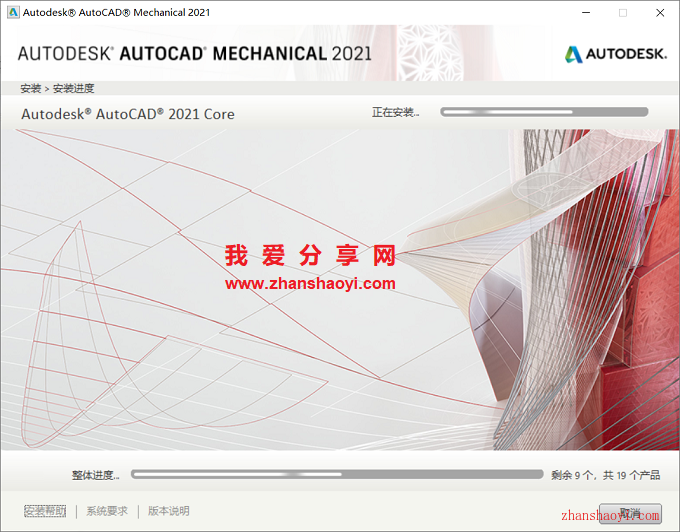Click the 'Autodesk AutoCAD 2021 Core' product label
This screenshot has height=532, width=680.
coord(128,114)
